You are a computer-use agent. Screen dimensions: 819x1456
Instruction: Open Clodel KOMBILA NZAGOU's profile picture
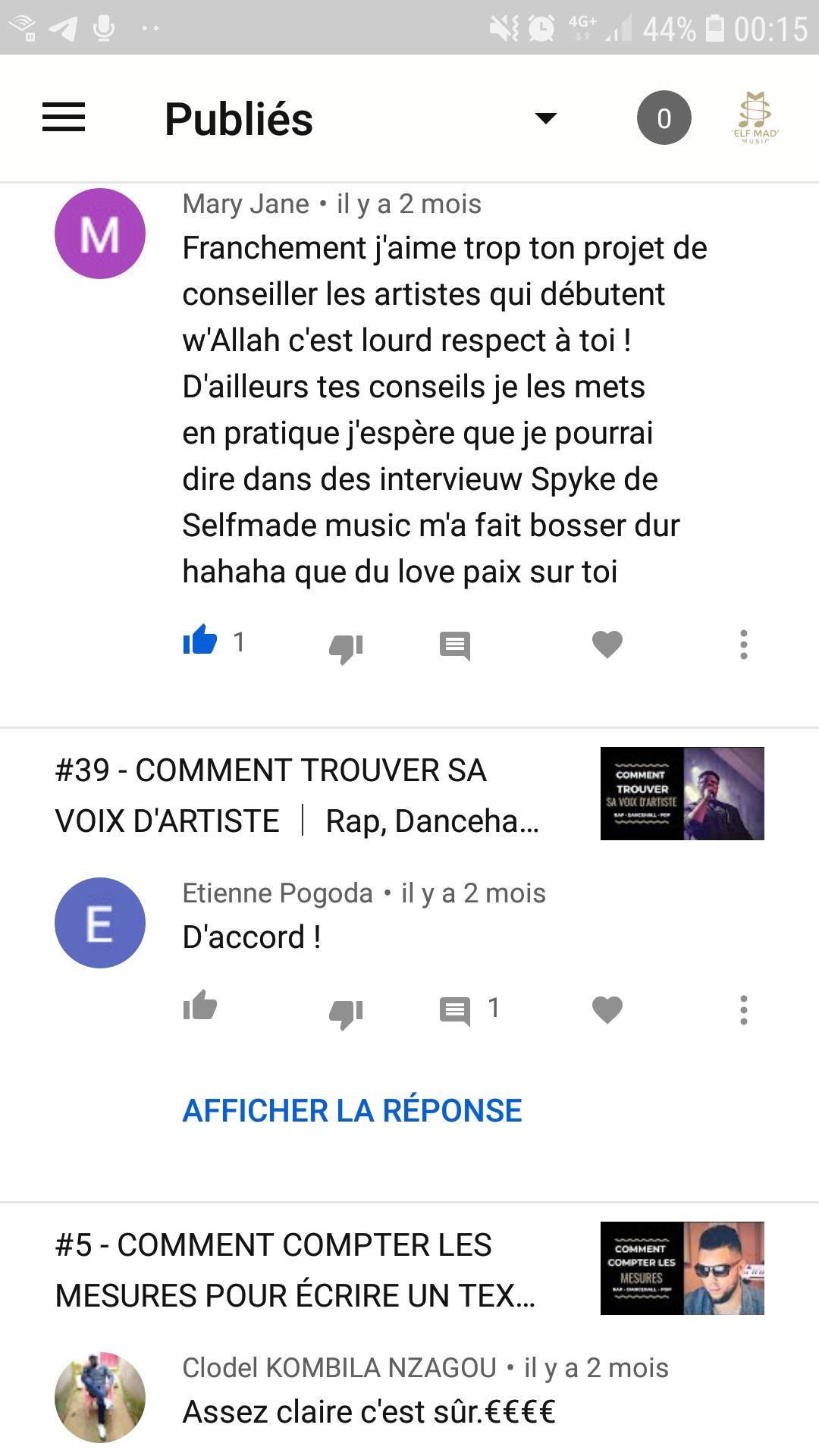(100, 1397)
